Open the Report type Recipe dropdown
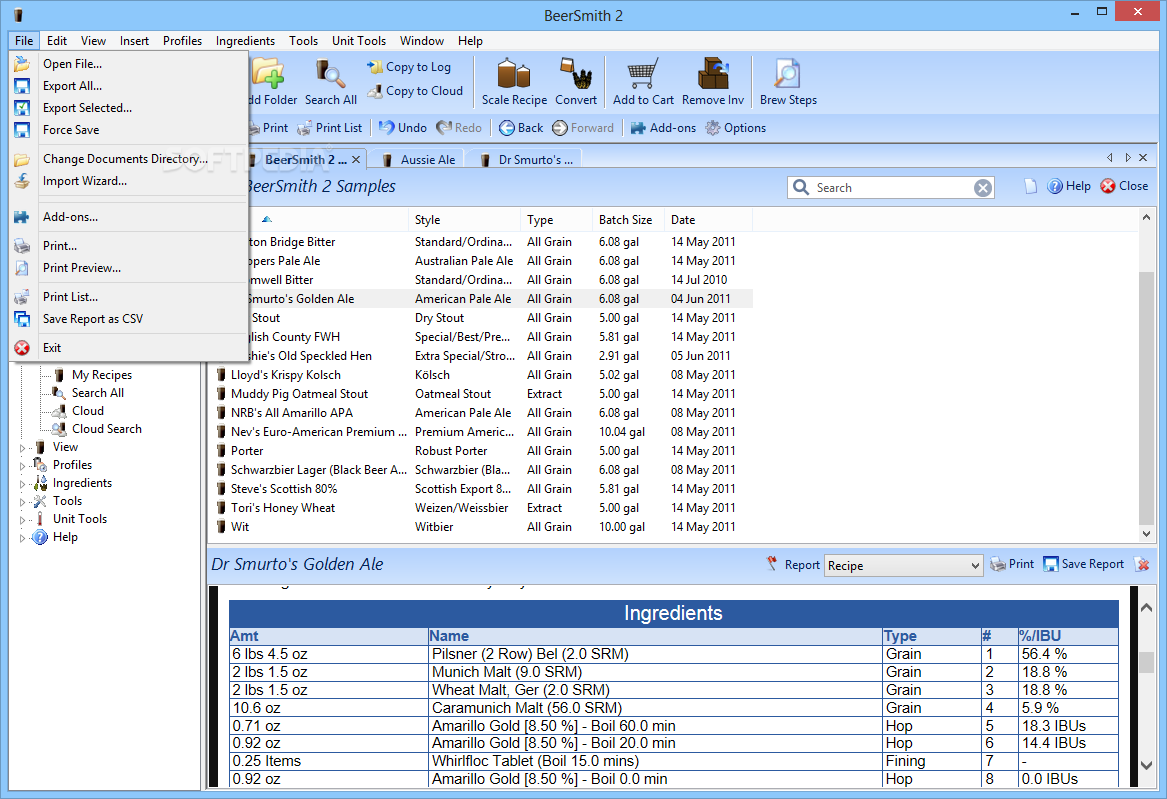Image resolution: width=1167 pixels, height=799 pixels. [x=904, y=565]
